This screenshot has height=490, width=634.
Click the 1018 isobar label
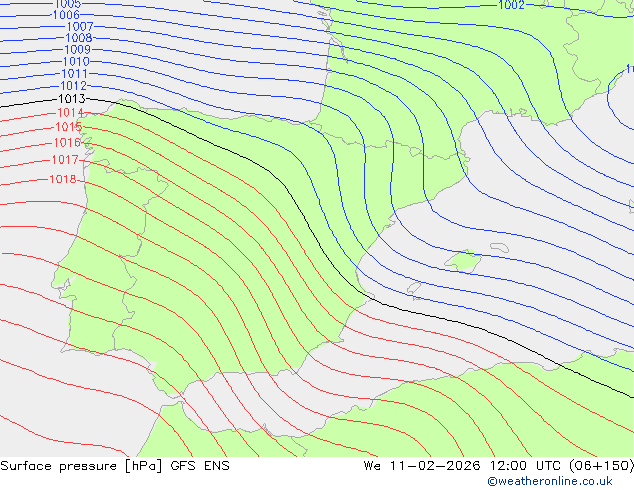click(63, 179)
